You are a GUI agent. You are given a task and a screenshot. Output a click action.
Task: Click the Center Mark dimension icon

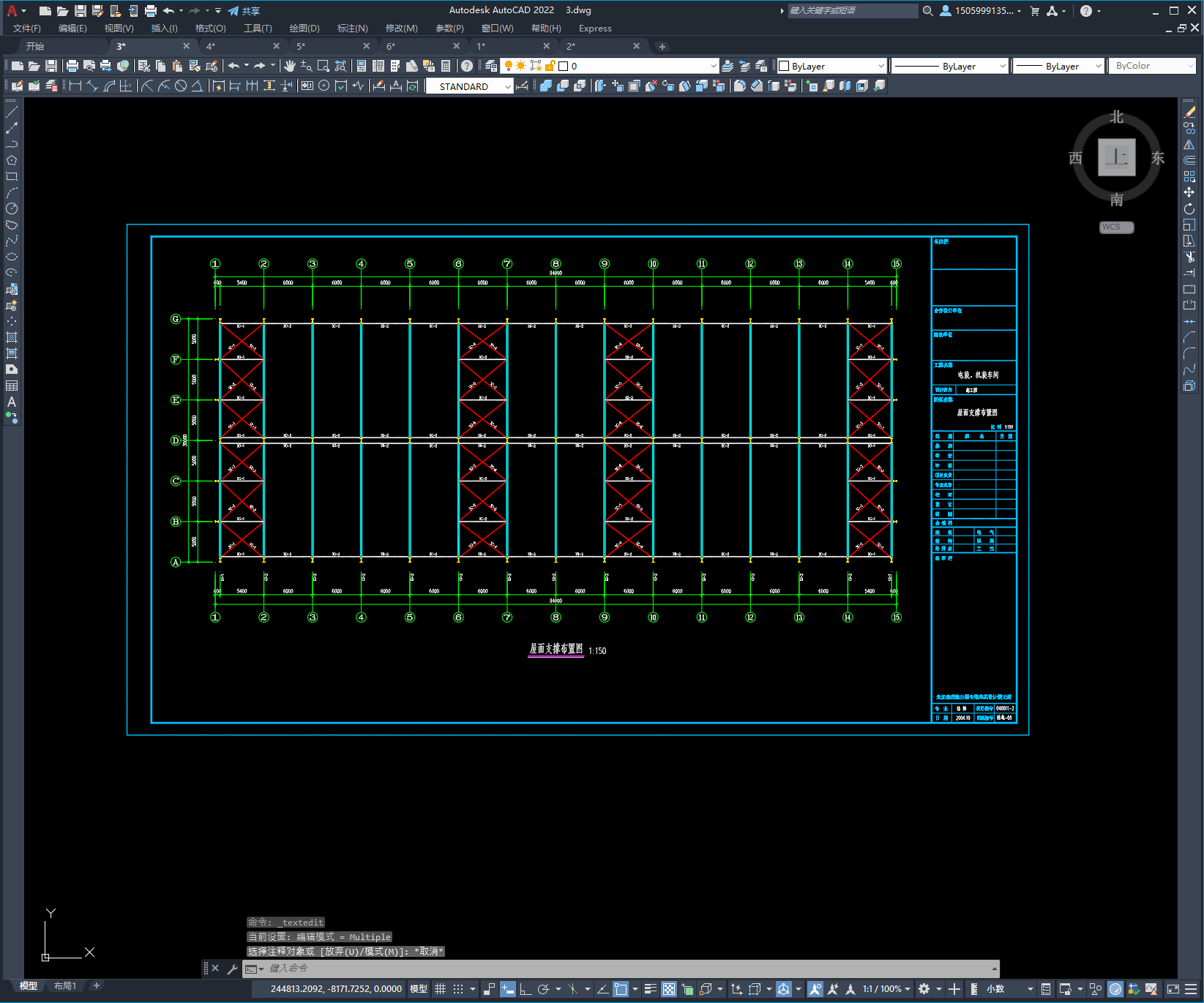click(x=324, y=86)
